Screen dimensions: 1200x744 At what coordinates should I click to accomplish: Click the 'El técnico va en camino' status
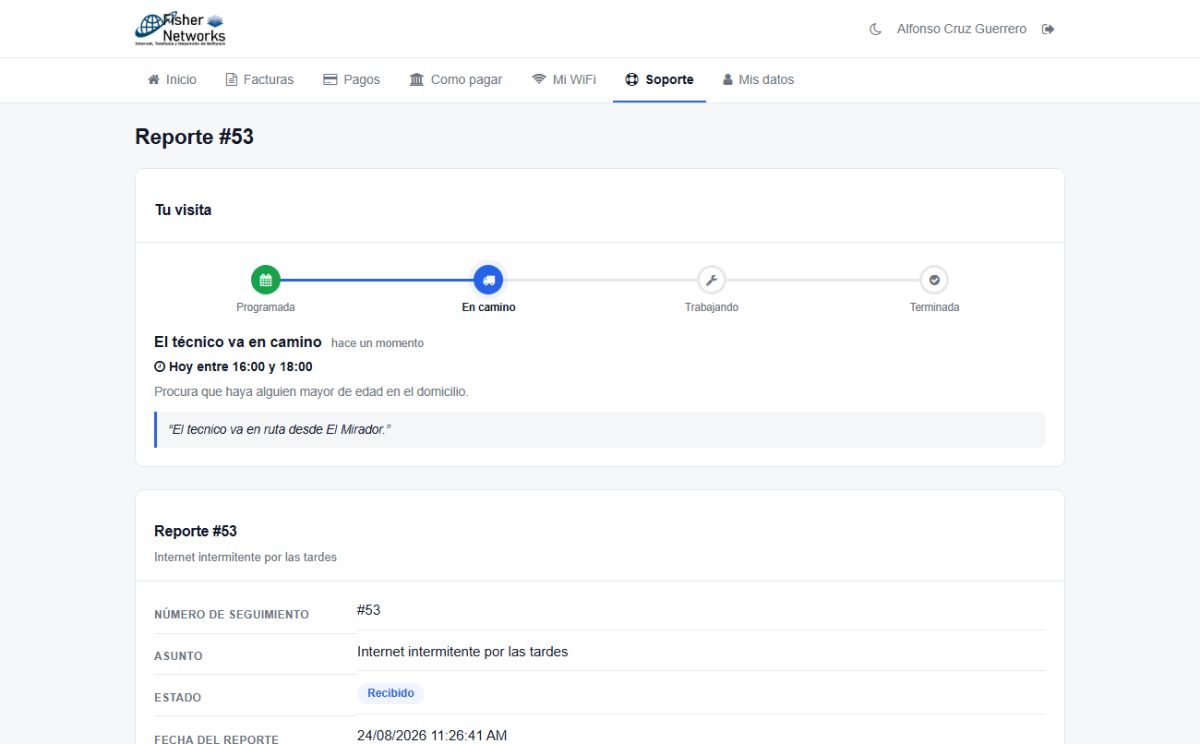(x=238, y=342)
